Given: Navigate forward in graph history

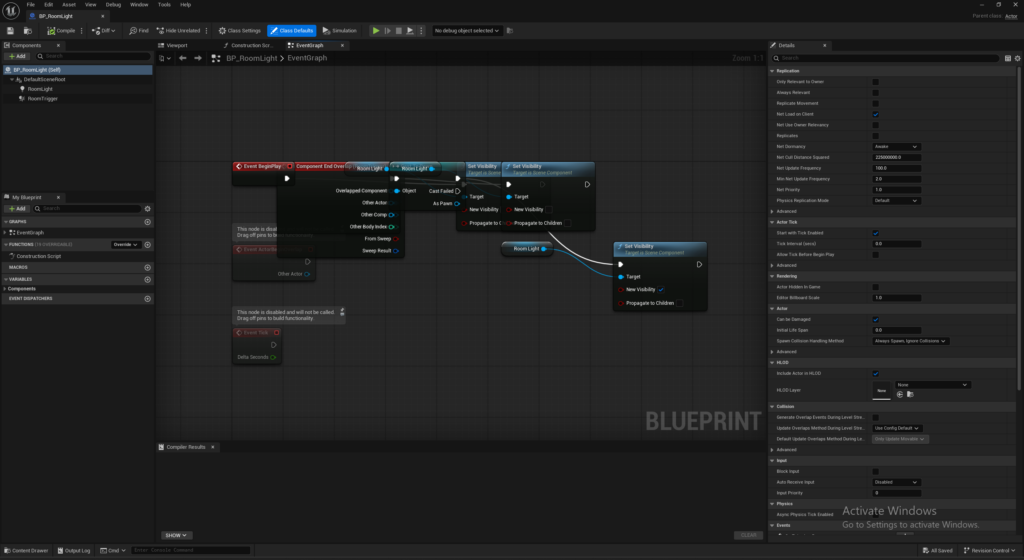Looking at the screenshot, I should 198,58.
